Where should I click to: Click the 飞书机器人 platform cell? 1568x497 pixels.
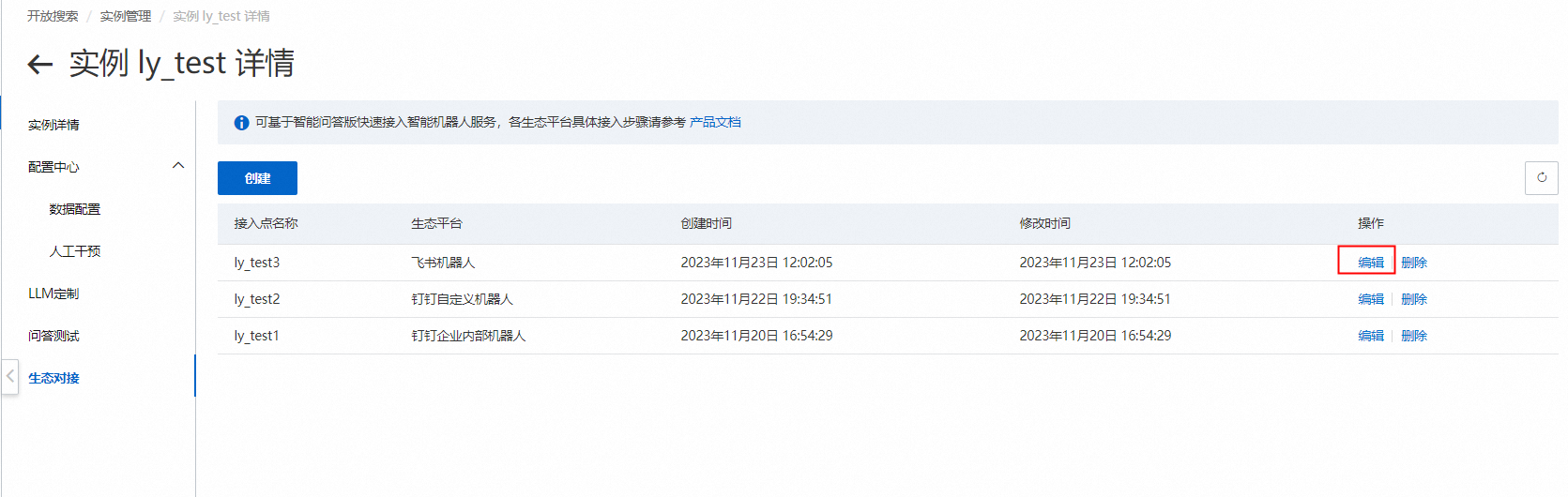click(x=443, y=263)
